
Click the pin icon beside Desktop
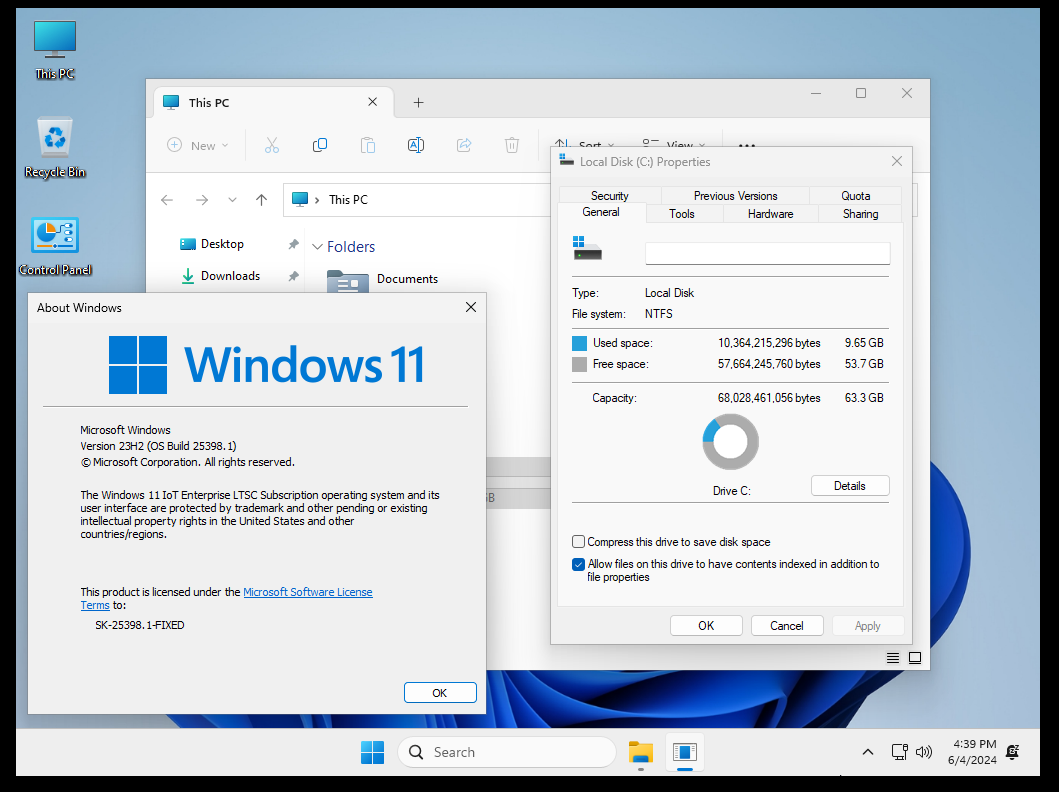[293, 244]
